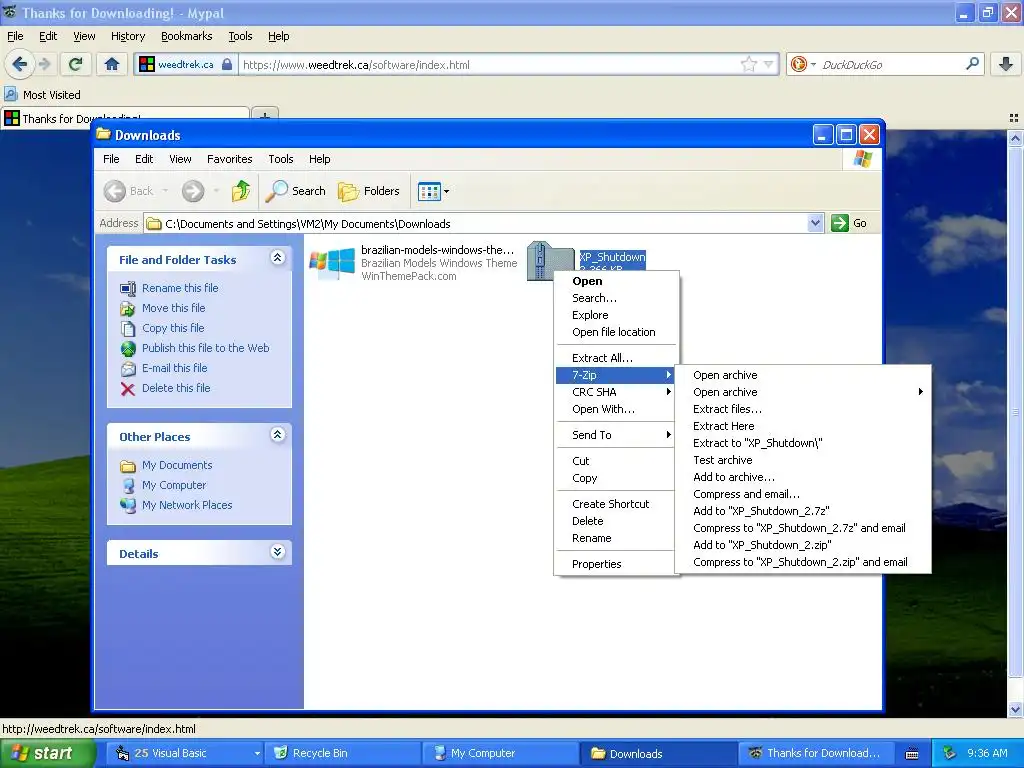This screenshot has height=768, width=1024.
Task: Expand the Details panel
Action: [278, 552]
